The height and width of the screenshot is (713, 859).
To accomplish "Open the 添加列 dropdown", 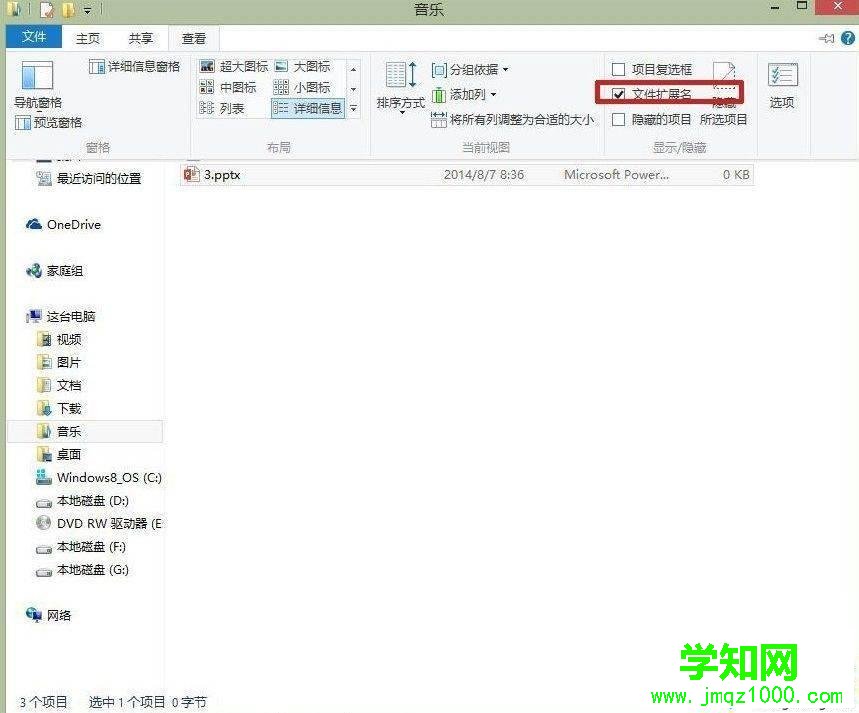I will 464,95.
